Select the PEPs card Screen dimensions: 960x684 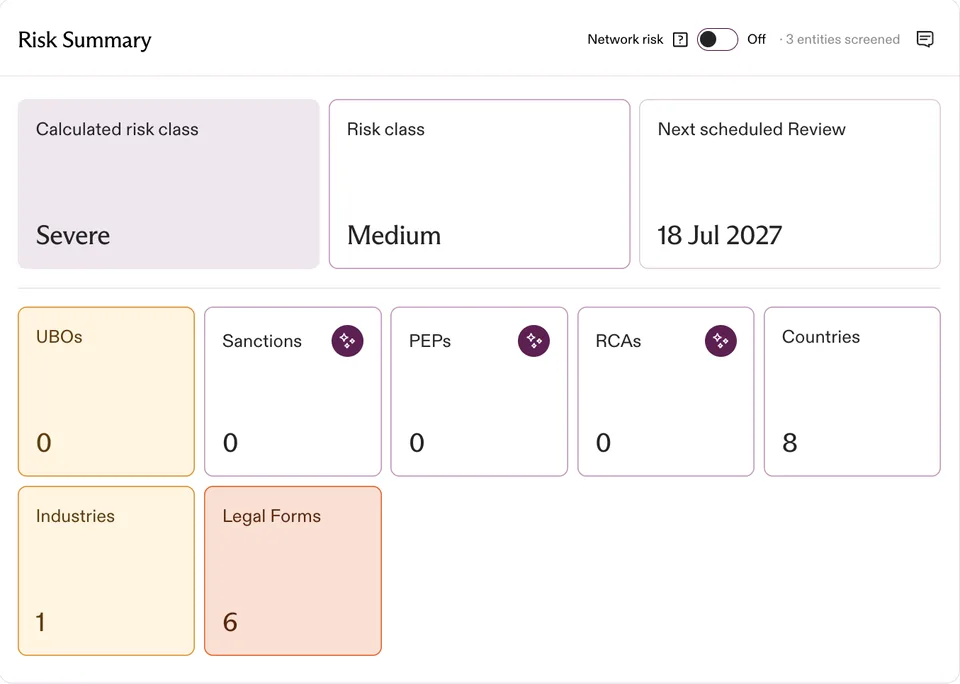pyautogui.click(x=479, y=391)
